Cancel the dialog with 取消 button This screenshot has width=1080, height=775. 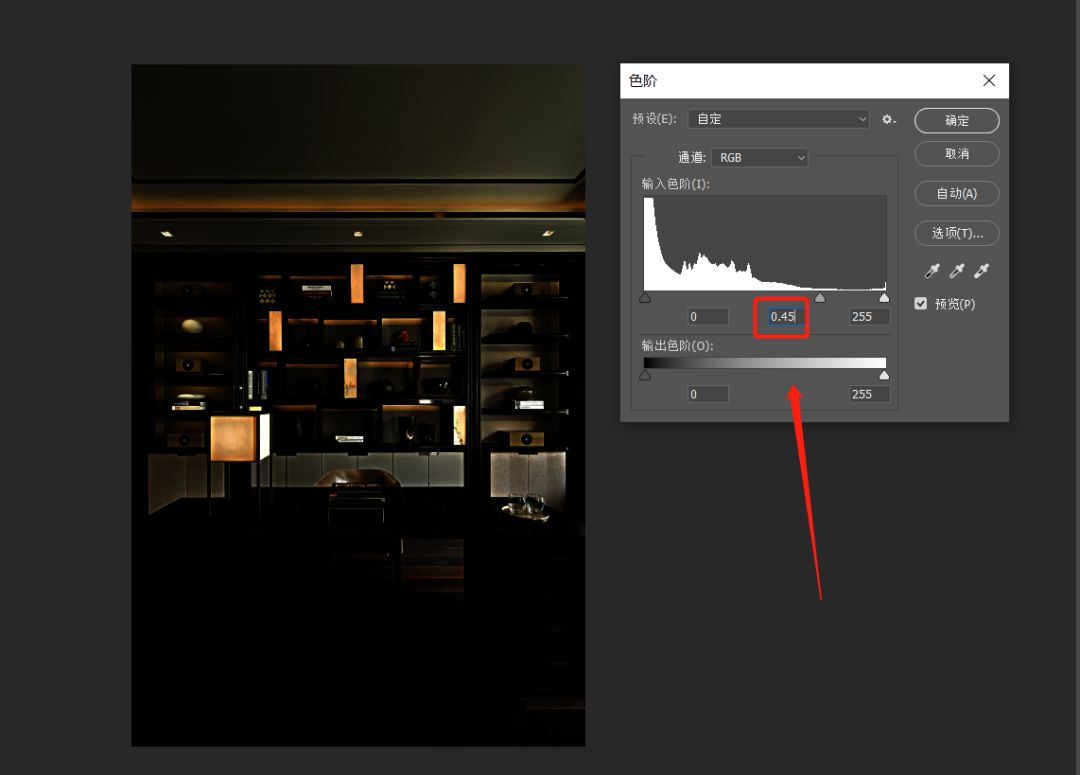click(956, 154)
